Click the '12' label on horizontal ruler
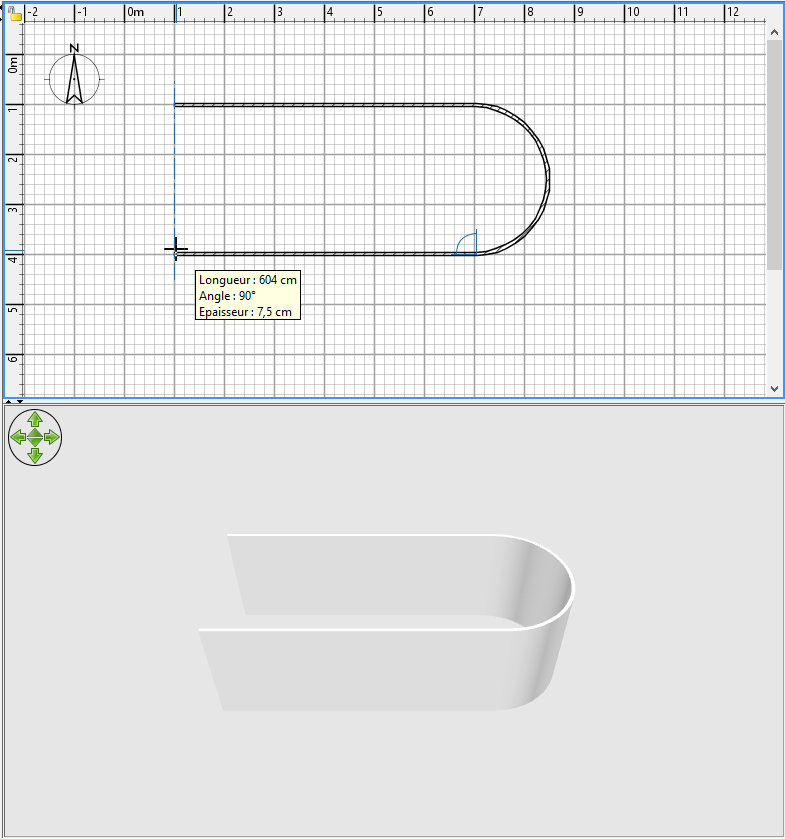This screenshot has height=839, width=785. [x=733, y=12]
